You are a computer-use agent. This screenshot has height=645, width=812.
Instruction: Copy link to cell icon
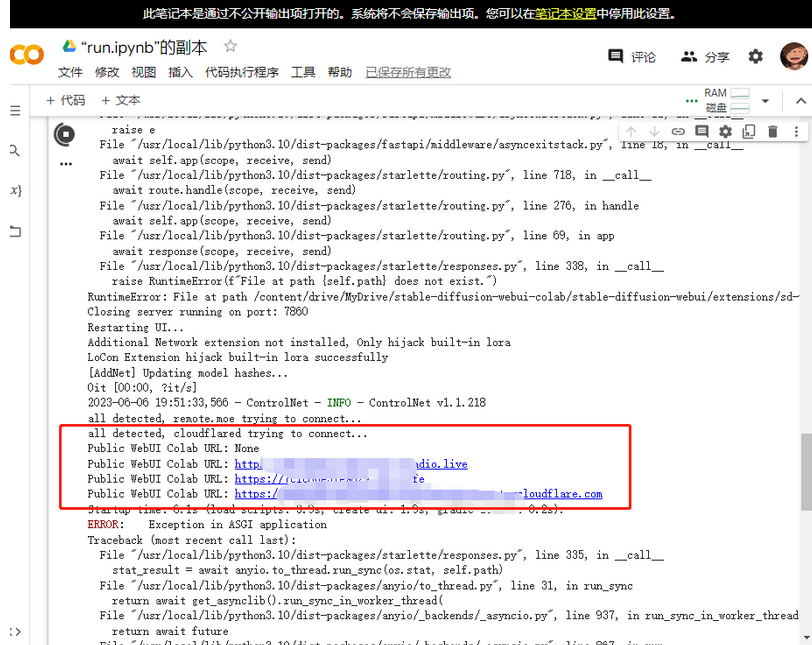[x=678, y=131]
